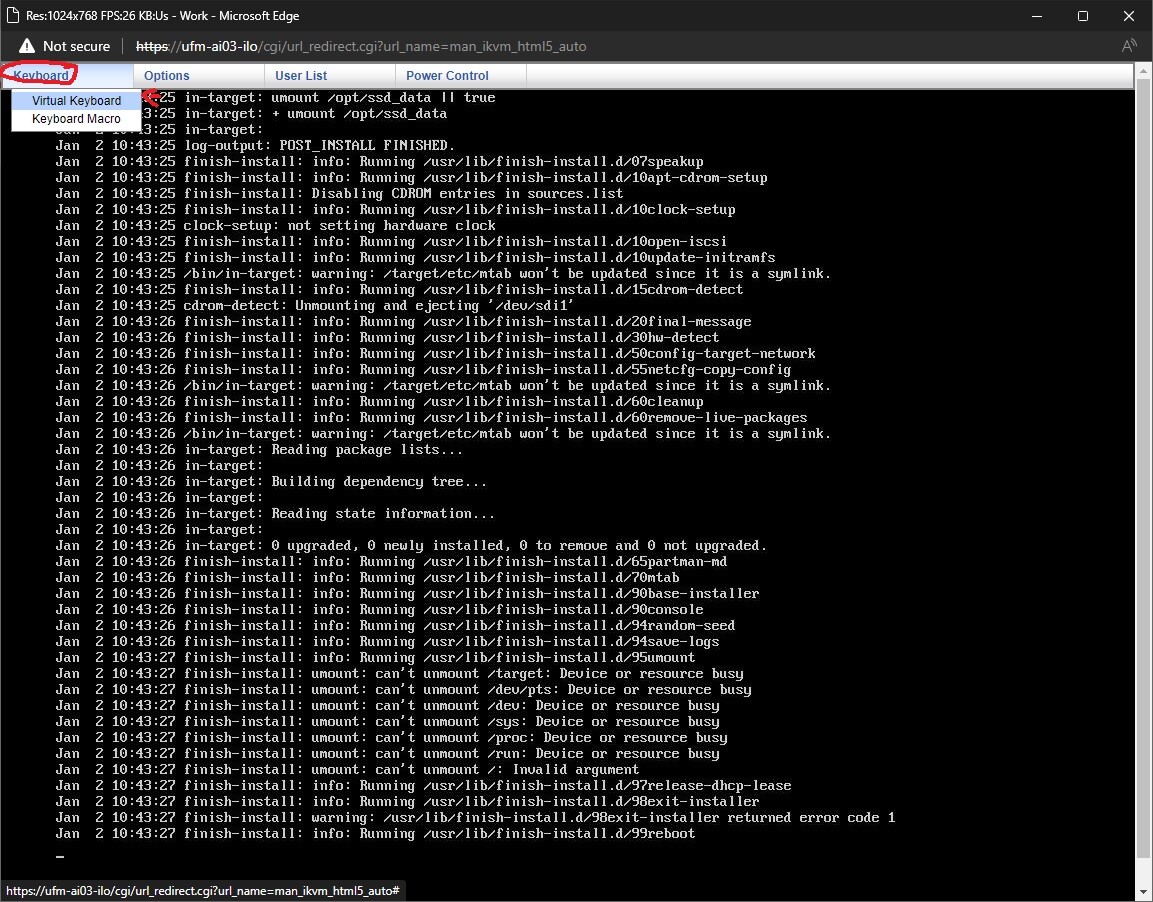This screenshot has width=1153, height=902.
Task: Click the minimize icon on the Edge window
Action: [x=1036, y=16]
